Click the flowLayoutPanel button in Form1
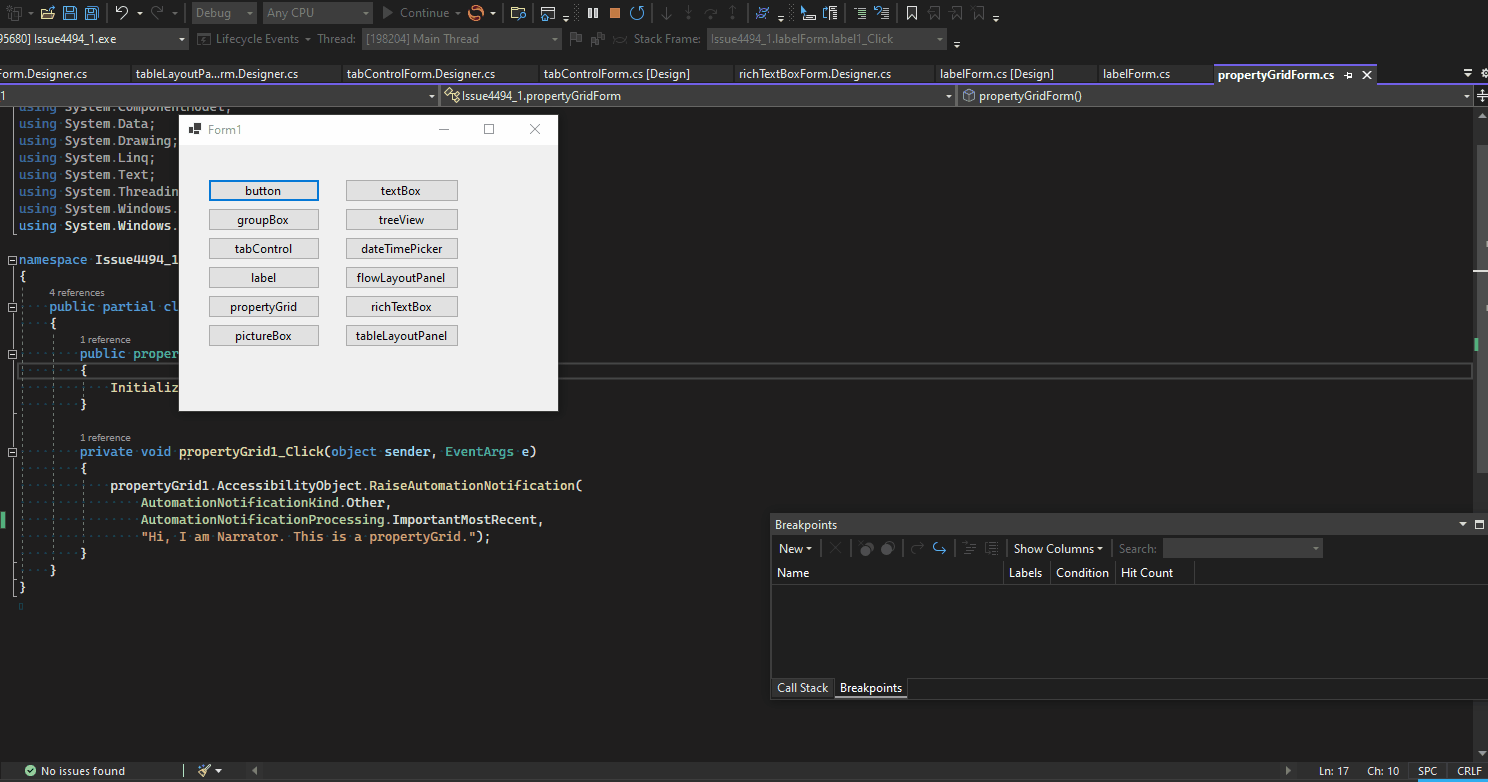 pyautogui.click(x=401, y=278)
